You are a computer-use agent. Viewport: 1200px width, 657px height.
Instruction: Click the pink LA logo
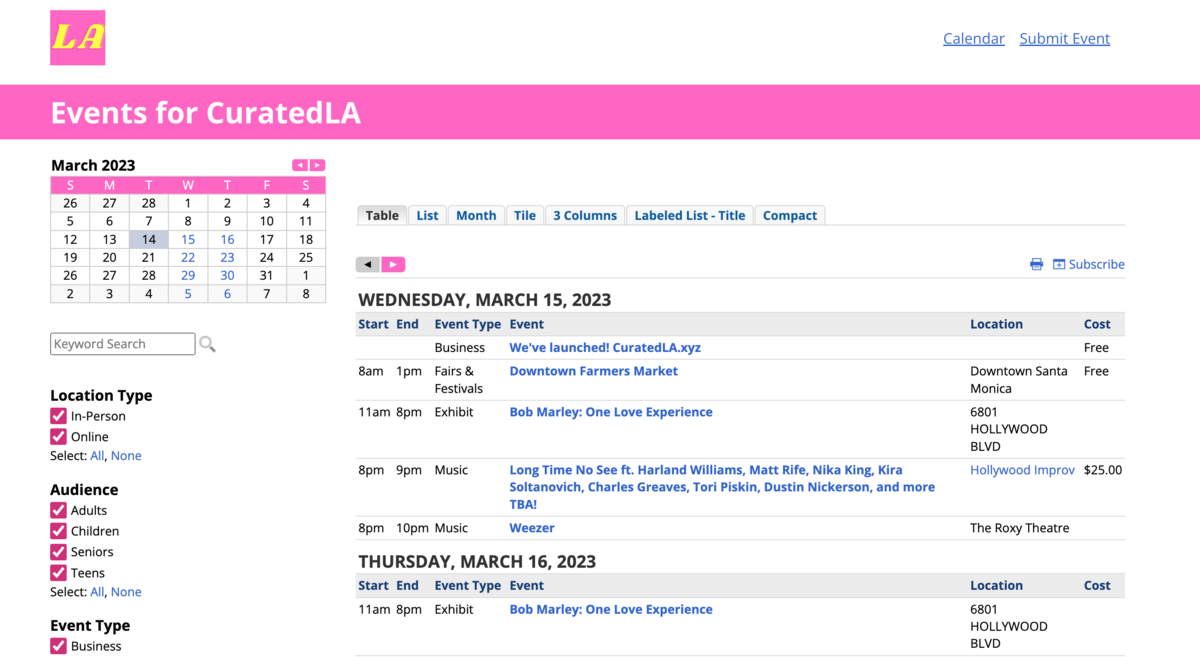[78, 38]
